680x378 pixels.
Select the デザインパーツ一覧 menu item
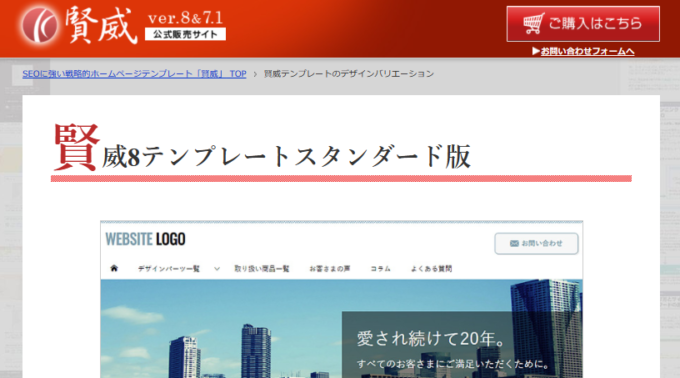(x=169, y=269)
